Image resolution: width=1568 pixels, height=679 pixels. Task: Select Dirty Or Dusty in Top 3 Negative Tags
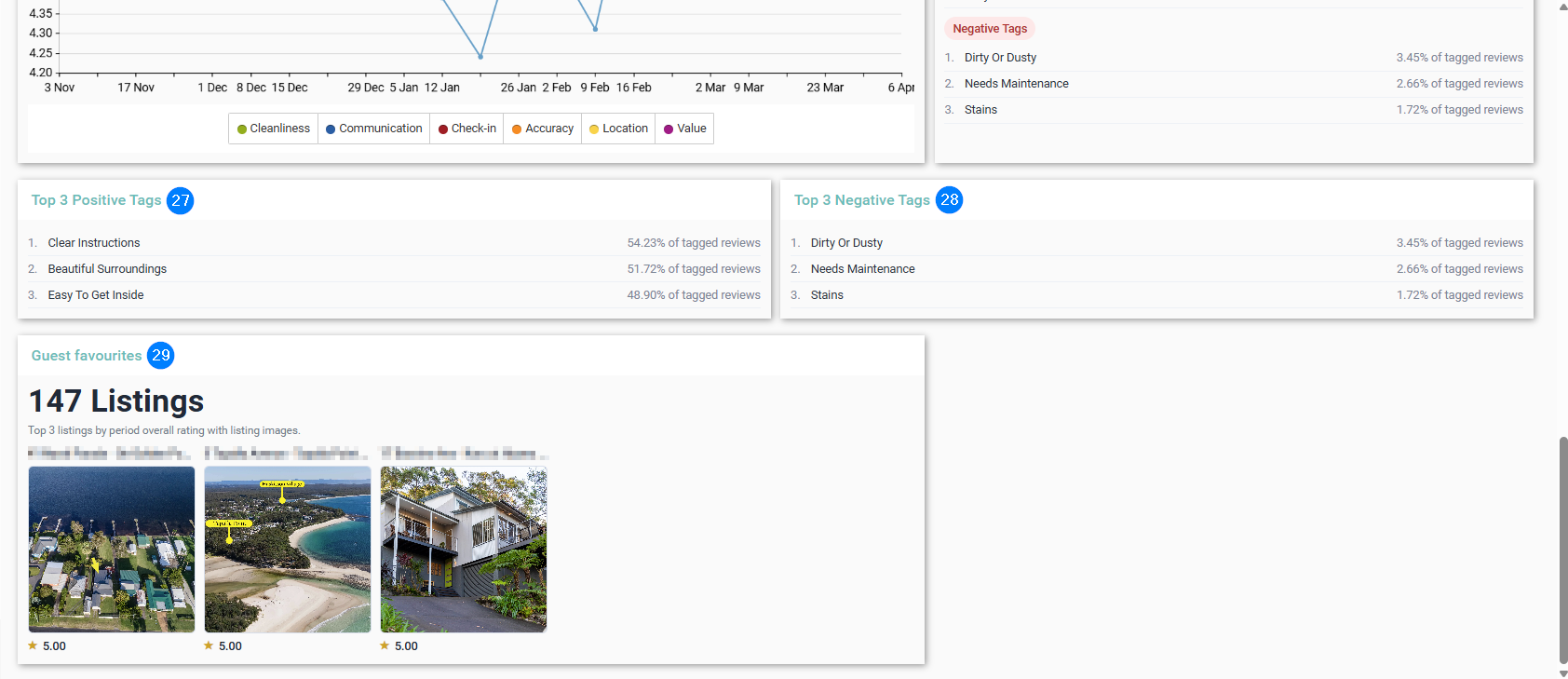pos(1157,243)
